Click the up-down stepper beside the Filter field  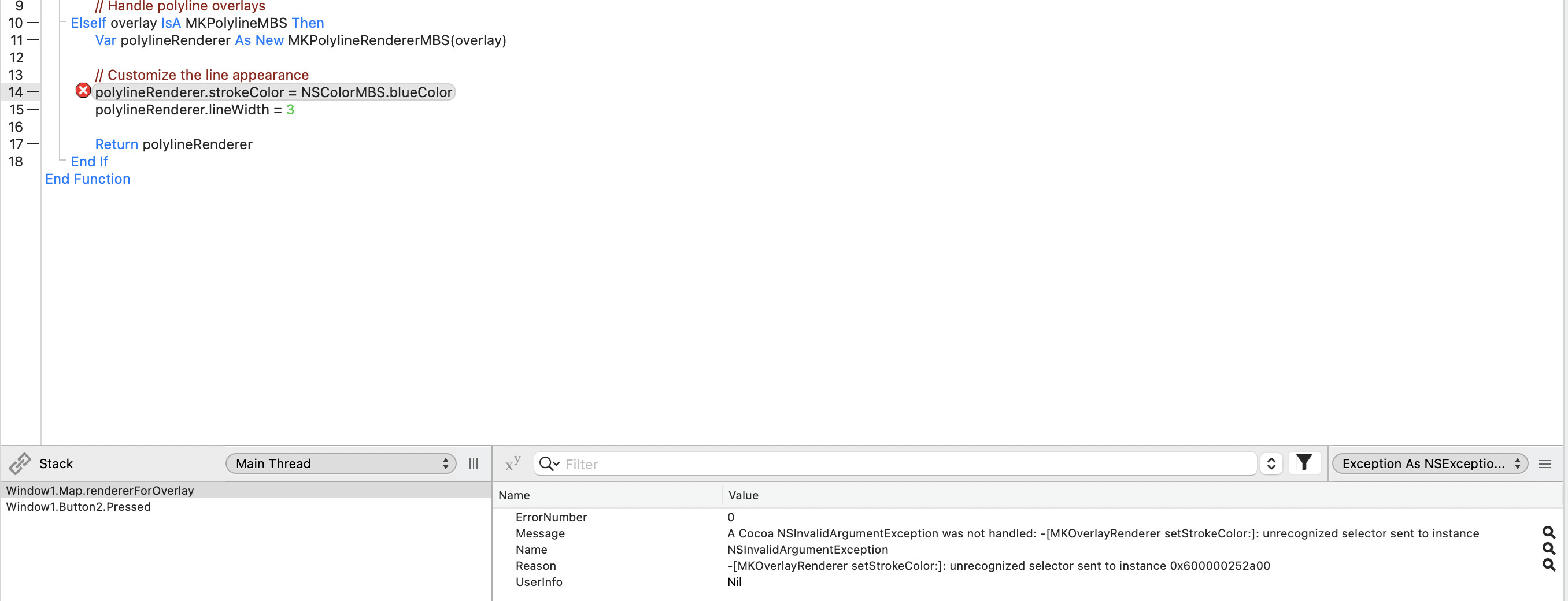pyautogui.click(x=1271, y=463)
